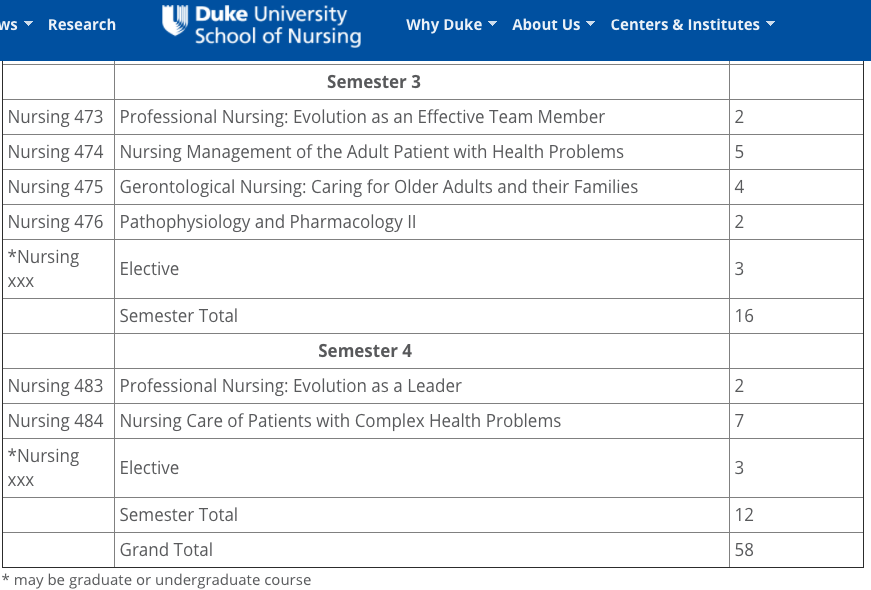Screen dimensions: 871x590
Task: Open the Research menu item
Action: [81, 25]
